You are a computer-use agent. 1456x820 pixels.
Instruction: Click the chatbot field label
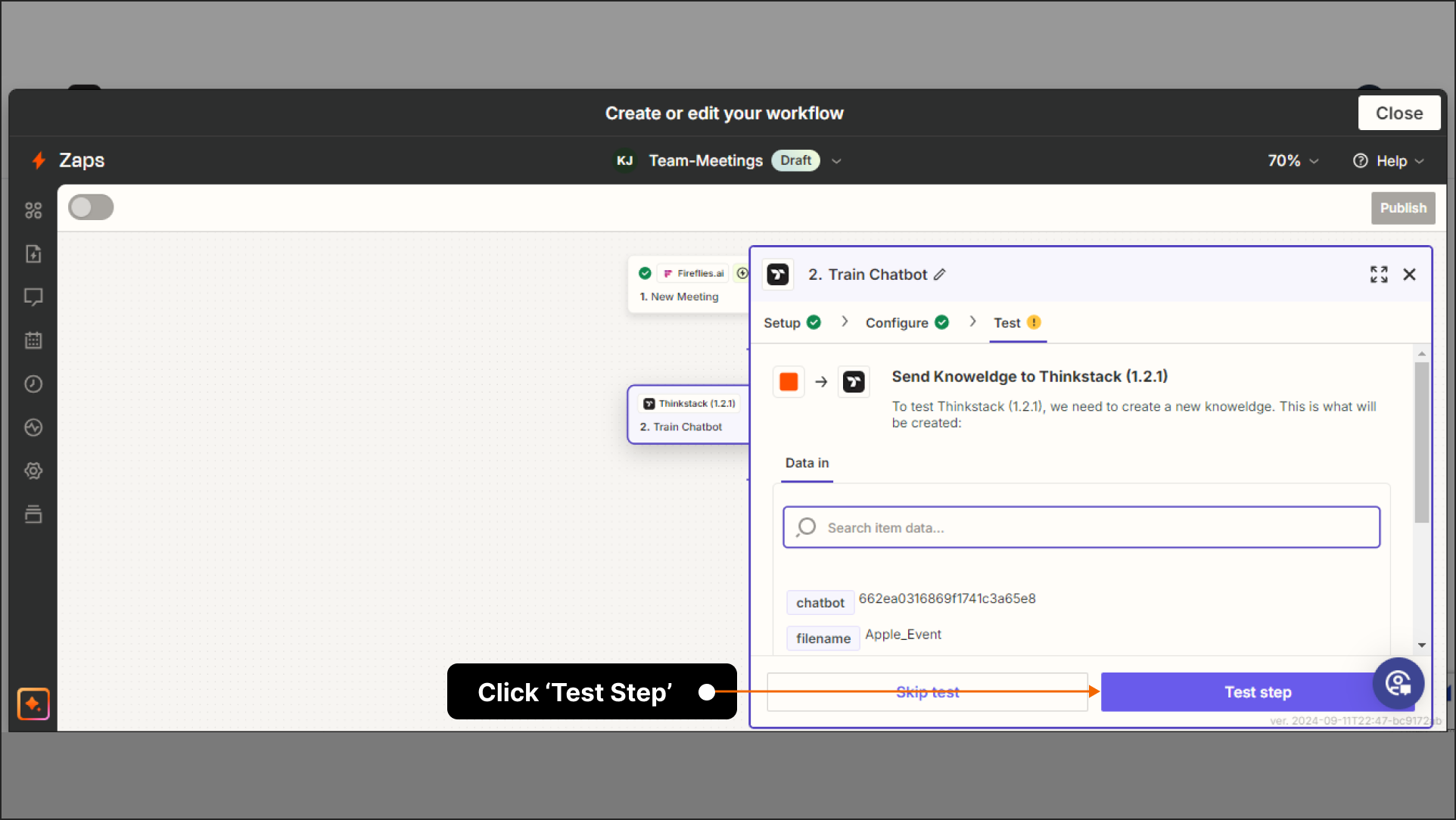(820, 603)
